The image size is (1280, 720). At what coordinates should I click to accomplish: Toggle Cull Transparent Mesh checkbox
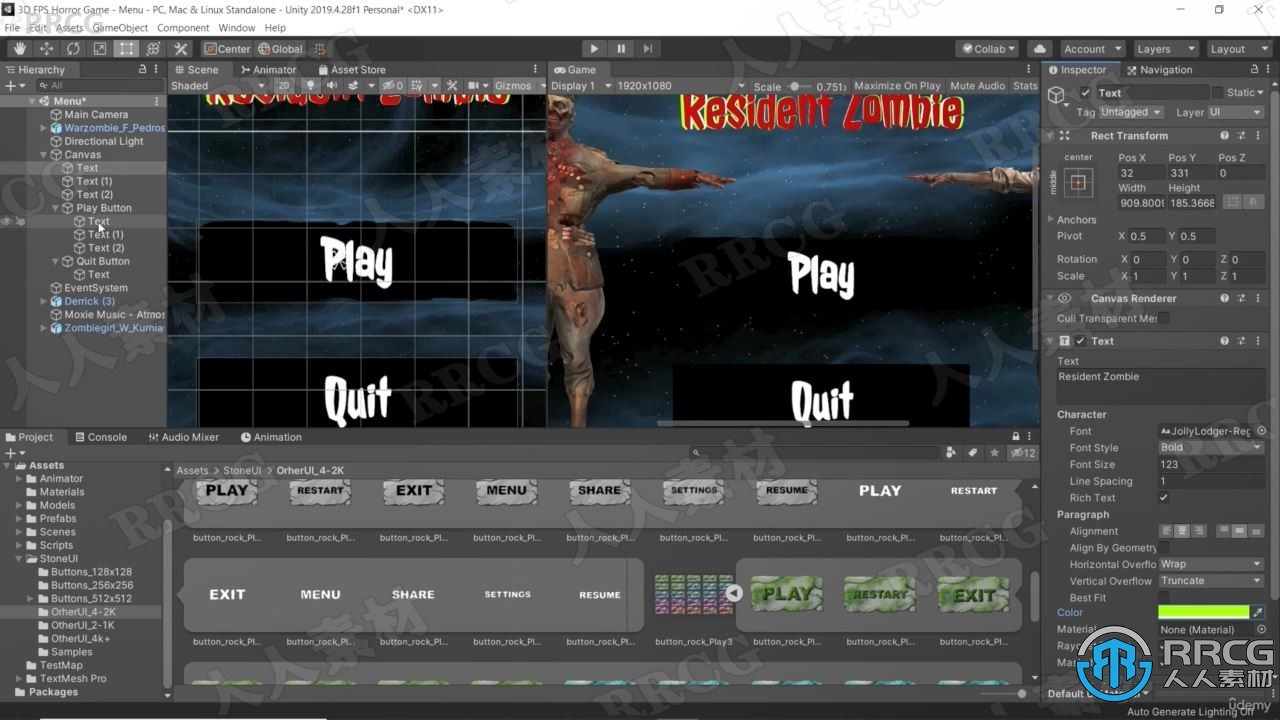pyautogui.click(x=1163, y=319)
